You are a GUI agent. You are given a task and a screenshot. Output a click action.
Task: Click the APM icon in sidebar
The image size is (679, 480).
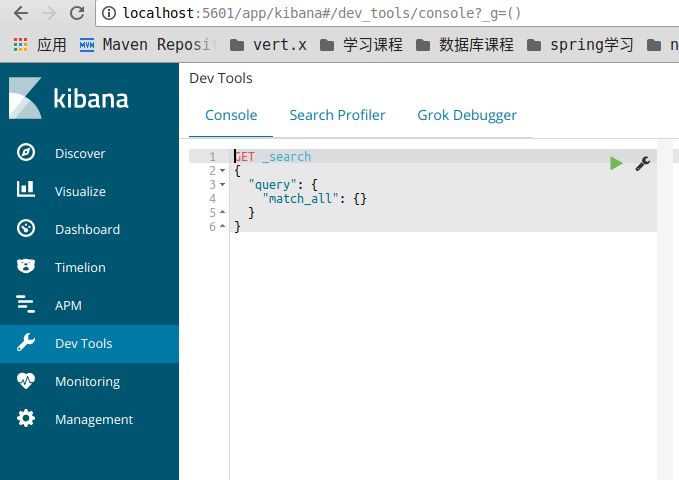click(x=26, y=305)
